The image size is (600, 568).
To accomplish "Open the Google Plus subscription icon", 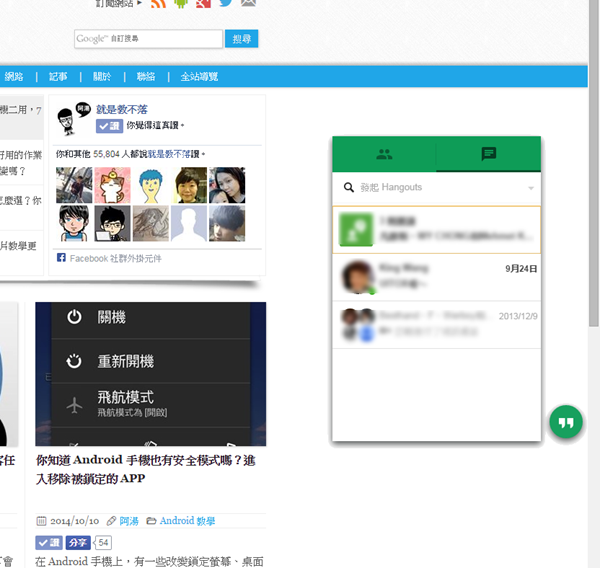I will [204, 3].
